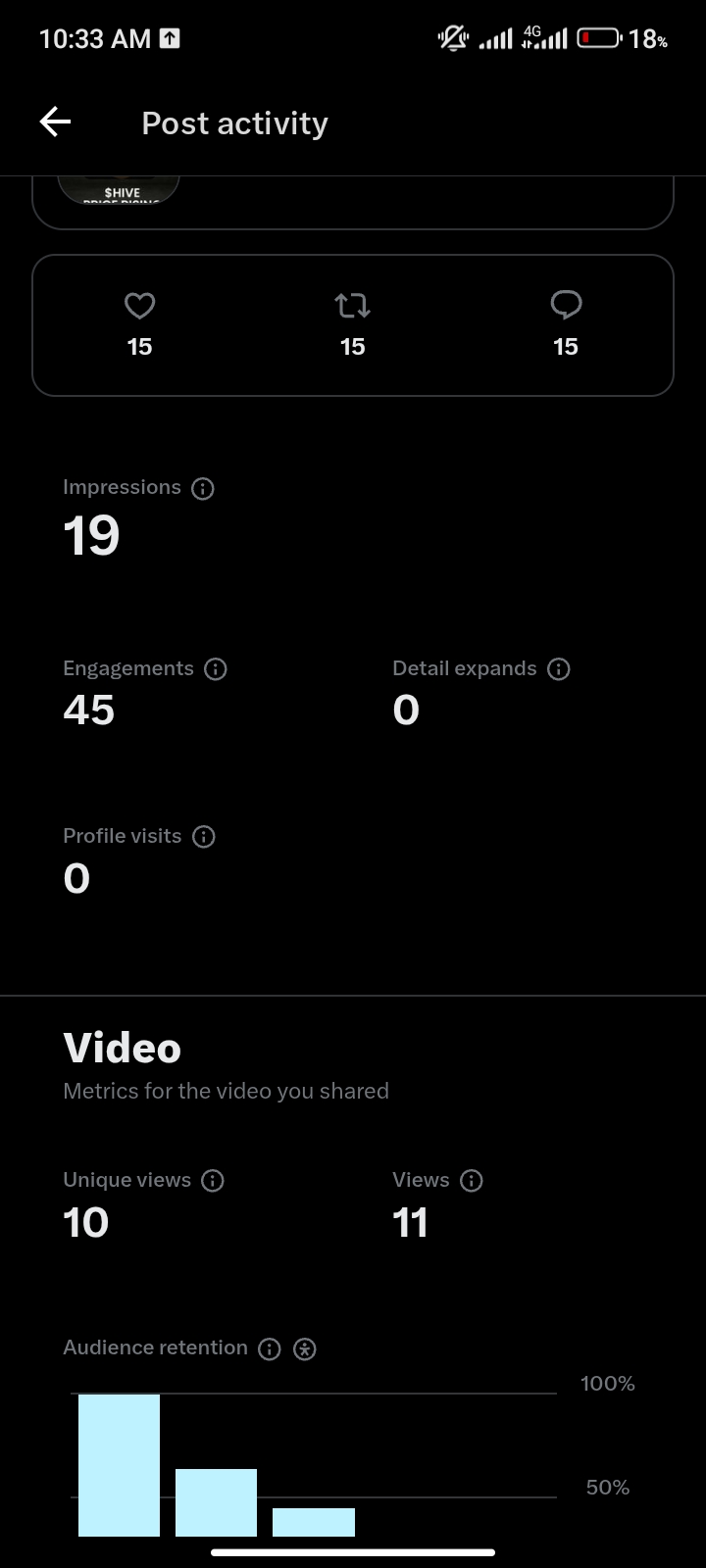Open the Engagements info icon
The width and height of the screenshot is (706, 1568).
[x=216, y=669]
